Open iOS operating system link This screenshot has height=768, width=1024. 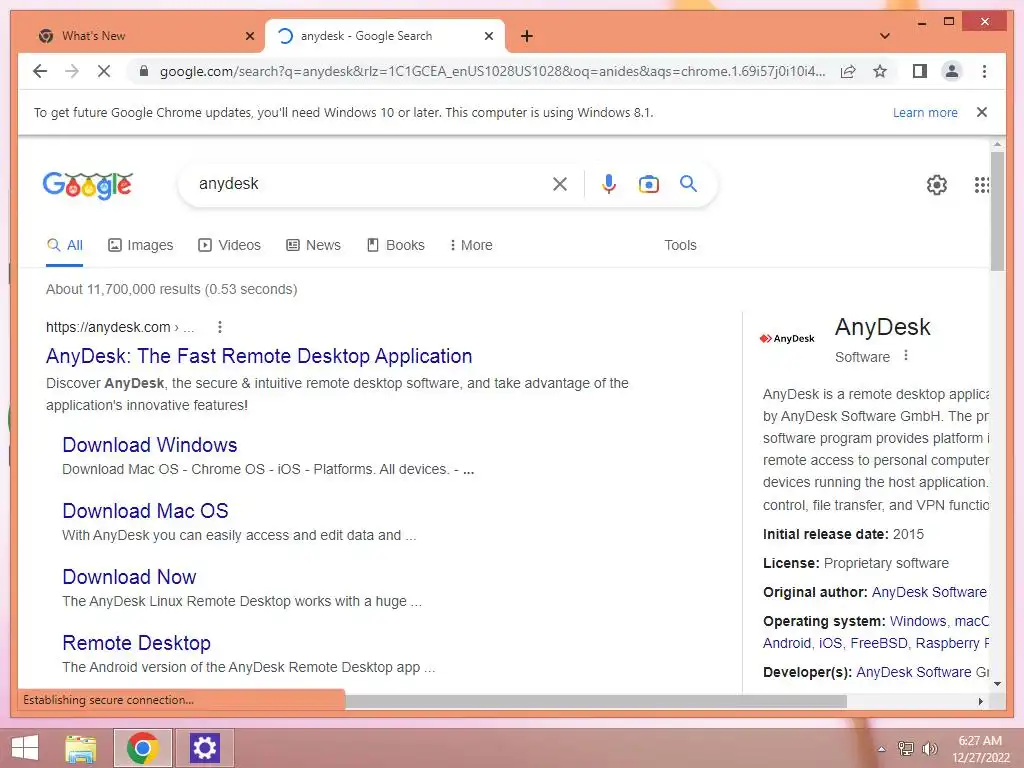point(831,643)
